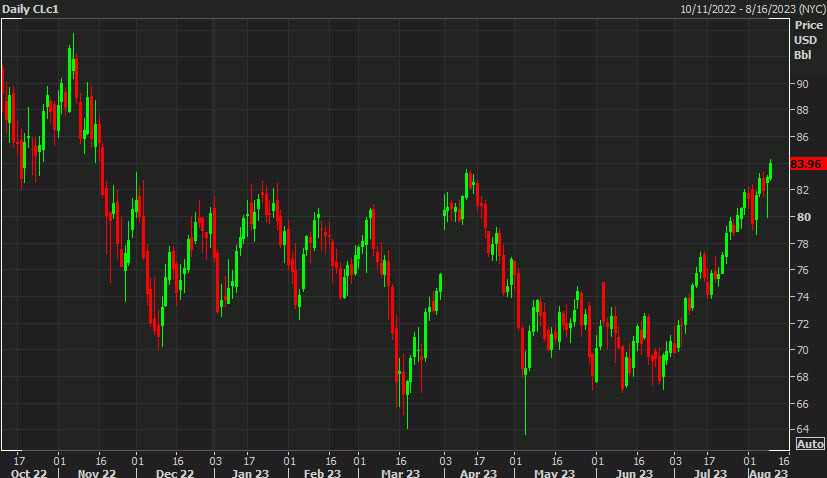Click the 10/11/2022 - 8/16/2023 (NYC) date range
Screen dimensions: 827x478
click(753, 9)
